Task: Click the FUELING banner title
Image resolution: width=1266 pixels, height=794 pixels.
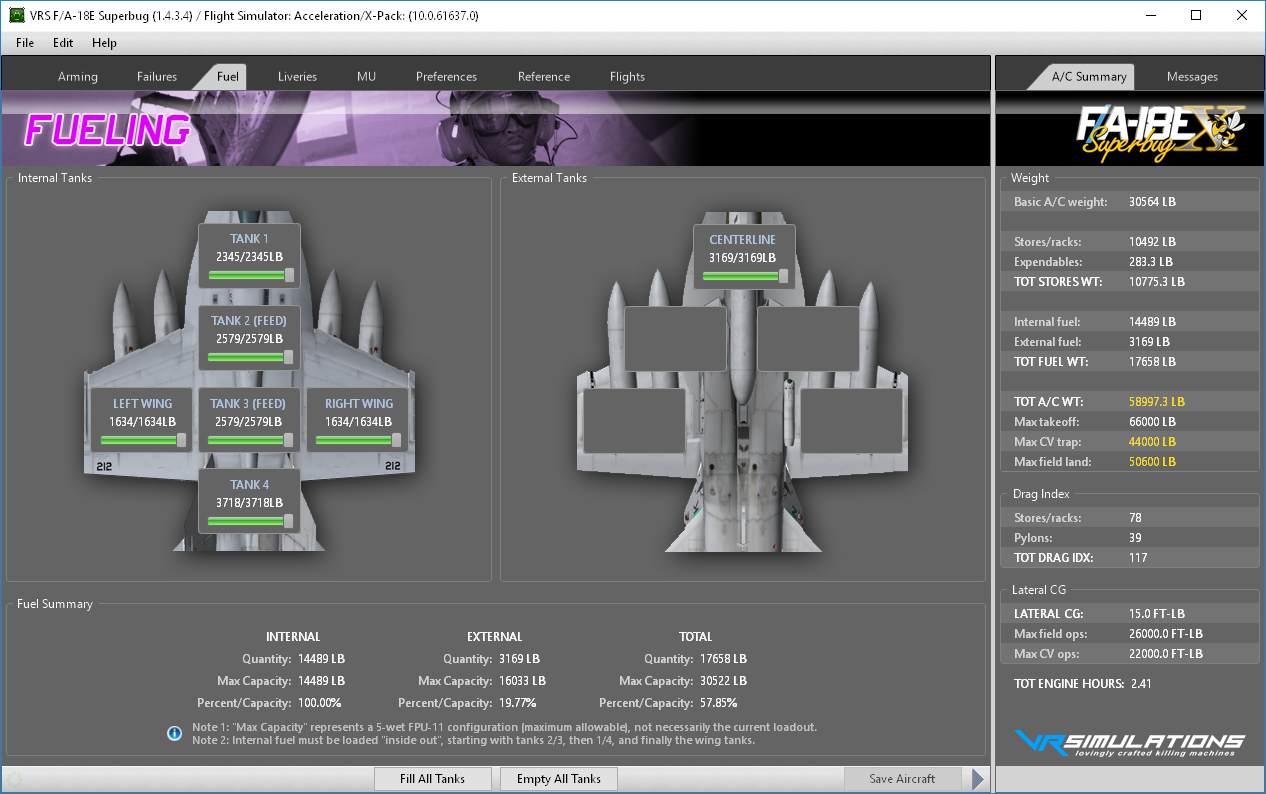Action: pos(107,130)
